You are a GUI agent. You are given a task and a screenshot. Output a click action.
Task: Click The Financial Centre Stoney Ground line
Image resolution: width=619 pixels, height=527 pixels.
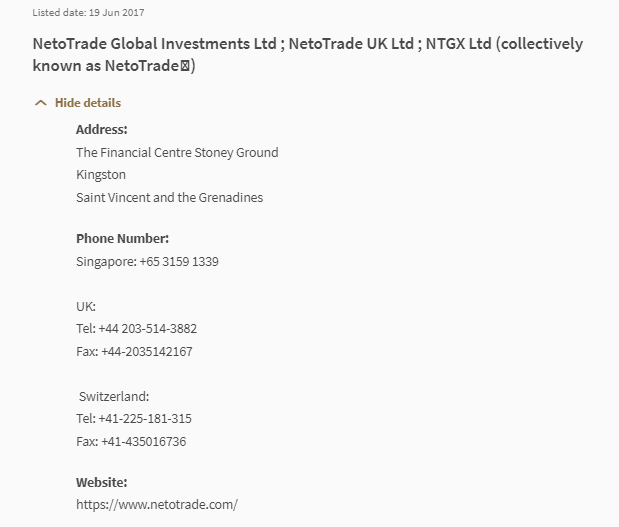(177, 152)
